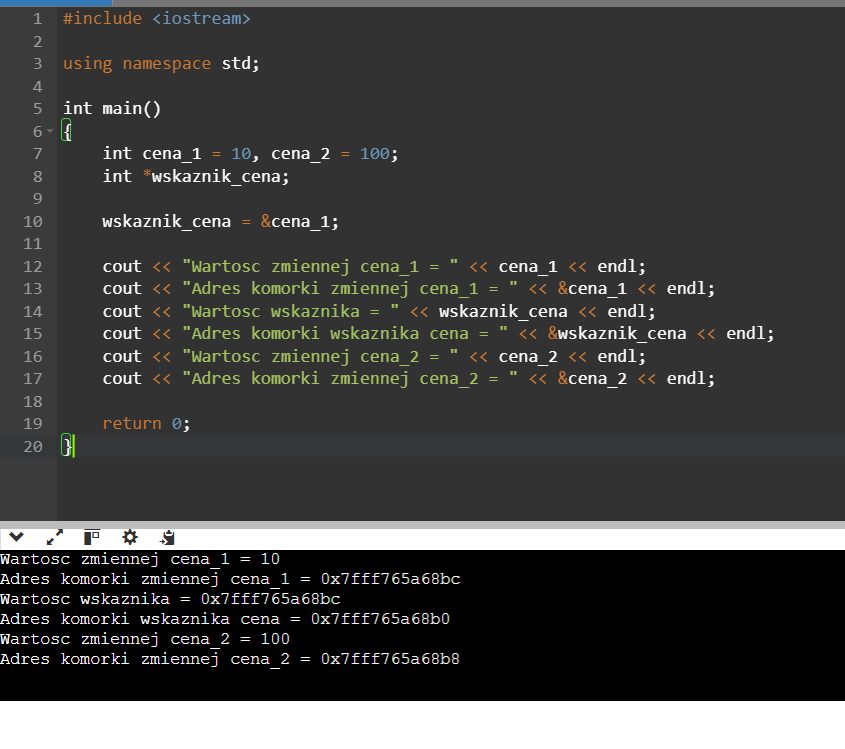The image size is (845, 749).
Task: Collapse the console with the chevron-down icon
Action: pos(17,537)
